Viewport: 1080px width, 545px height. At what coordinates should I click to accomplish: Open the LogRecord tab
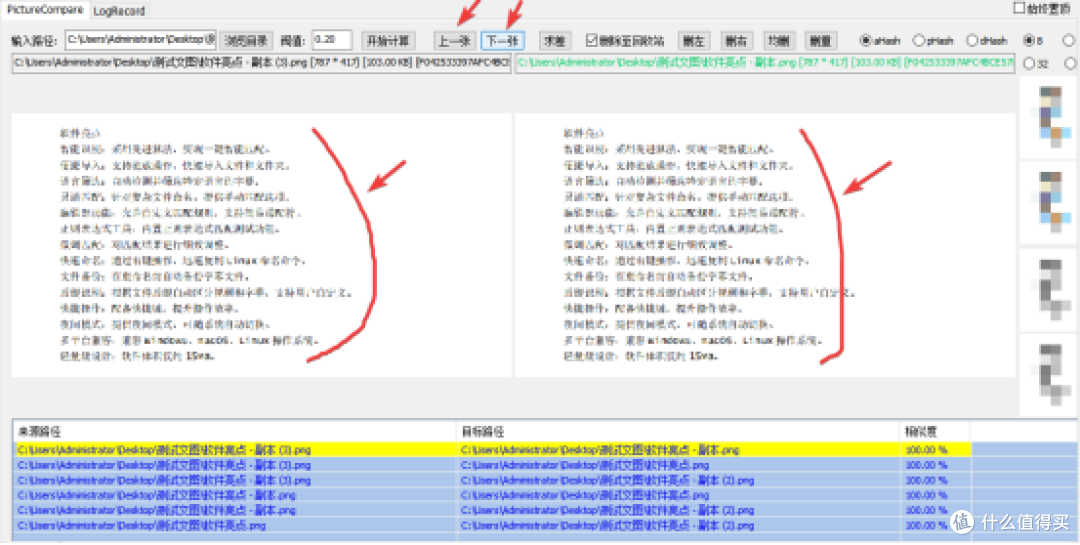[118, 11]
